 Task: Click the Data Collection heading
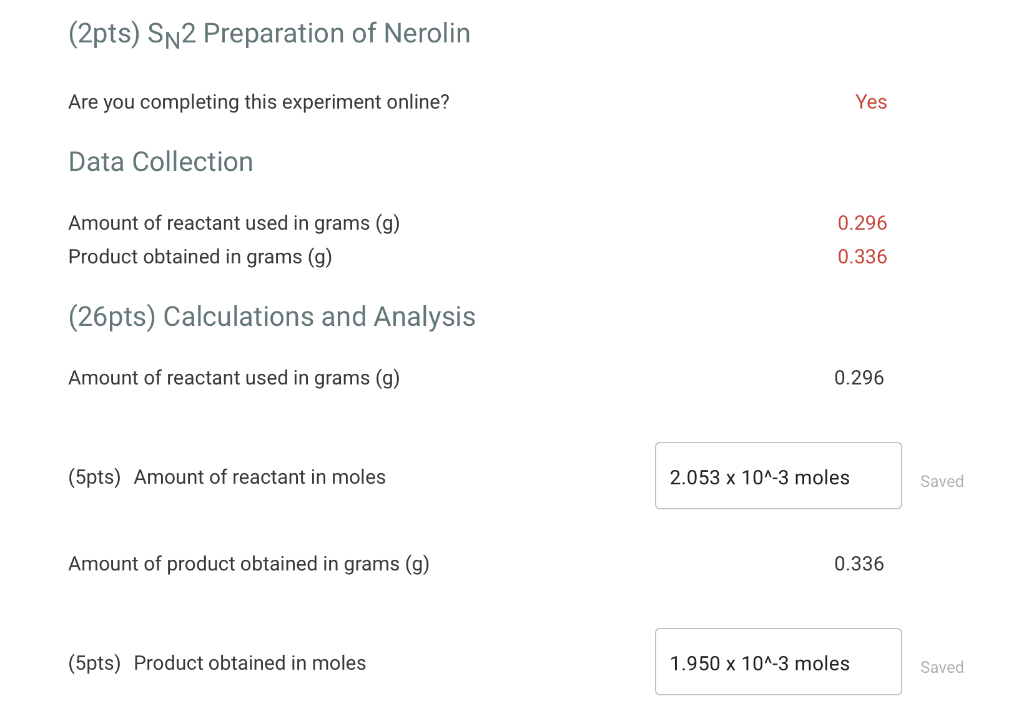pos(160,161)
